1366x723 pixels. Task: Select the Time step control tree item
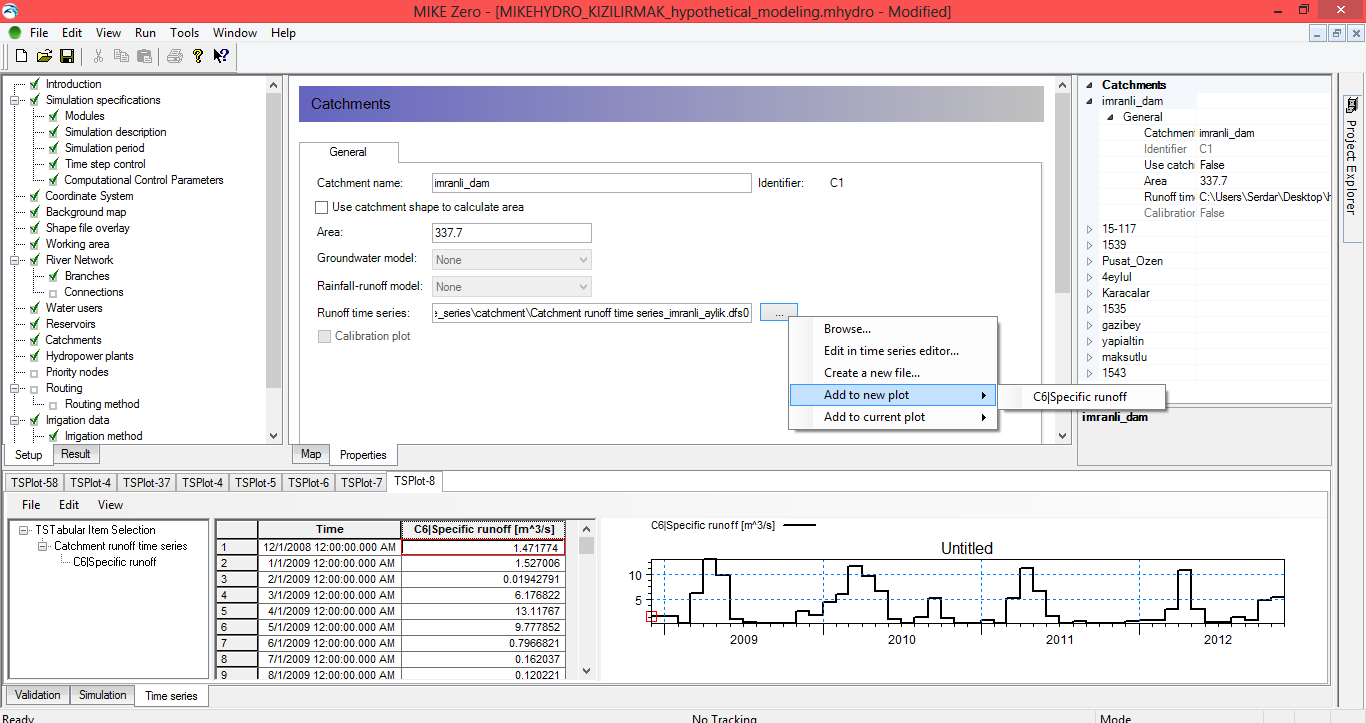click(105, 164)
